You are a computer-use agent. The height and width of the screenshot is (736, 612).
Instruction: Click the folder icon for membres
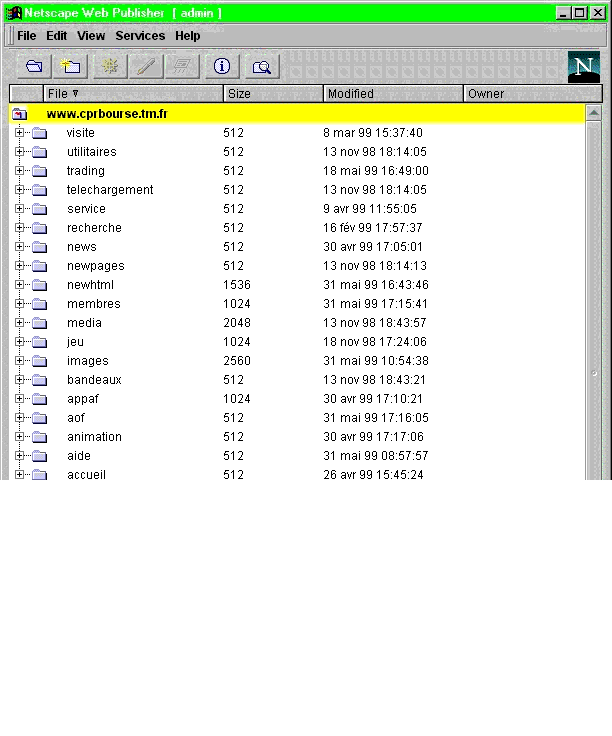click(x=39, y=304)
